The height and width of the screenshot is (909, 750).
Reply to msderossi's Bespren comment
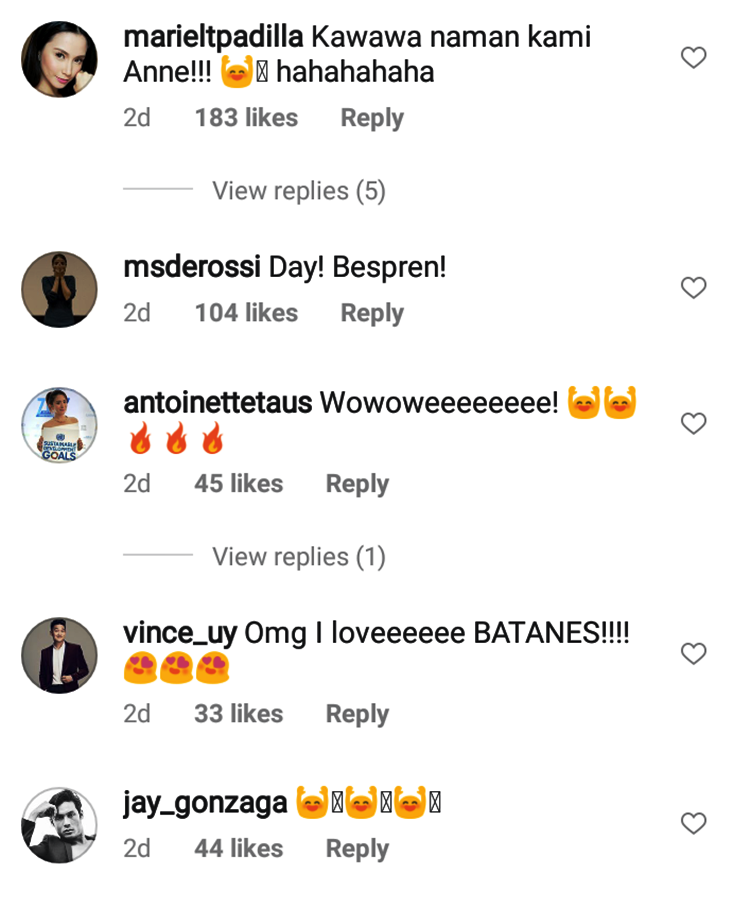371,313
